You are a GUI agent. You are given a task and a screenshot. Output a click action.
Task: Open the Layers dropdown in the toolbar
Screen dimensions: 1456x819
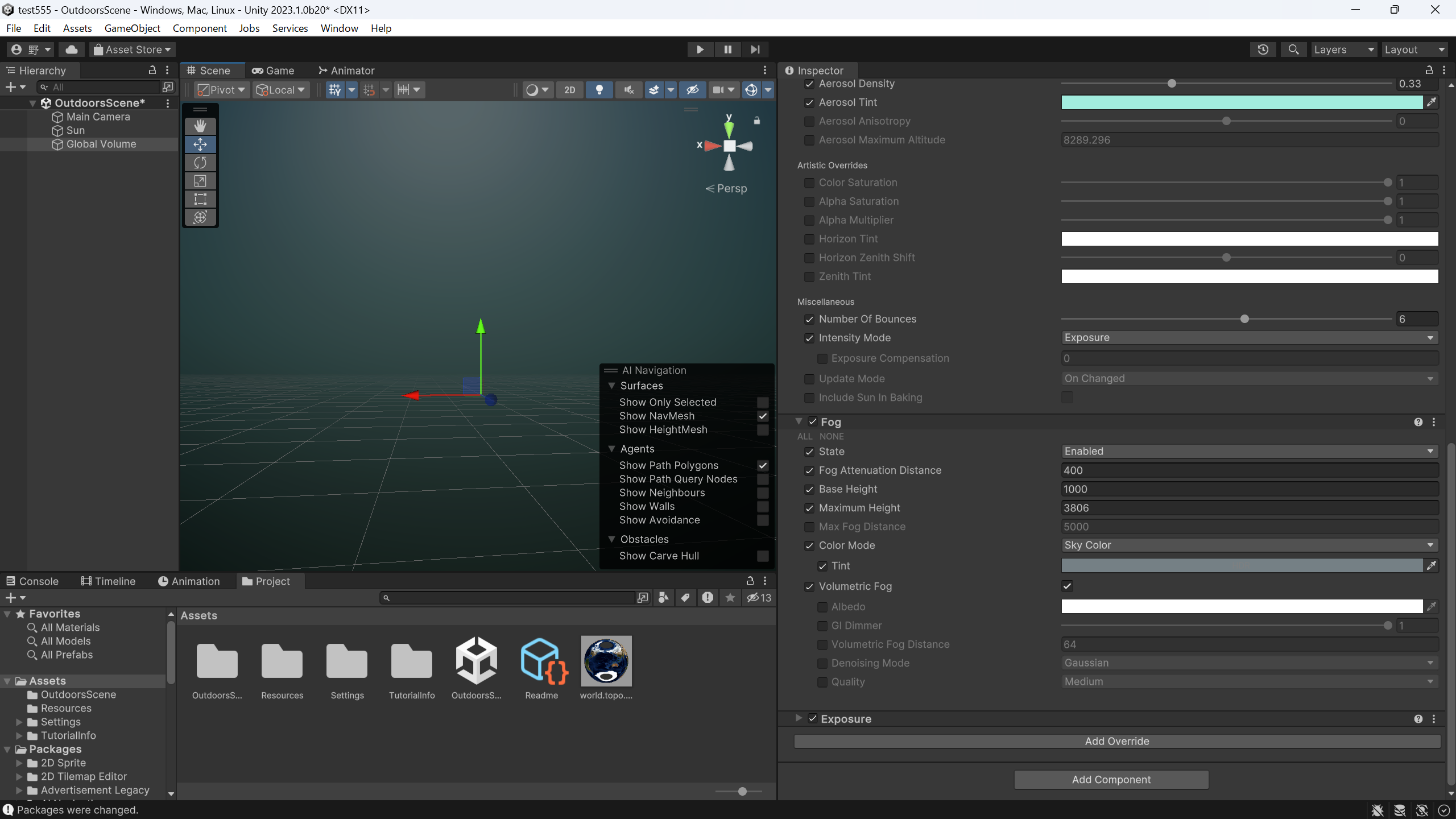coord(1344,49)
